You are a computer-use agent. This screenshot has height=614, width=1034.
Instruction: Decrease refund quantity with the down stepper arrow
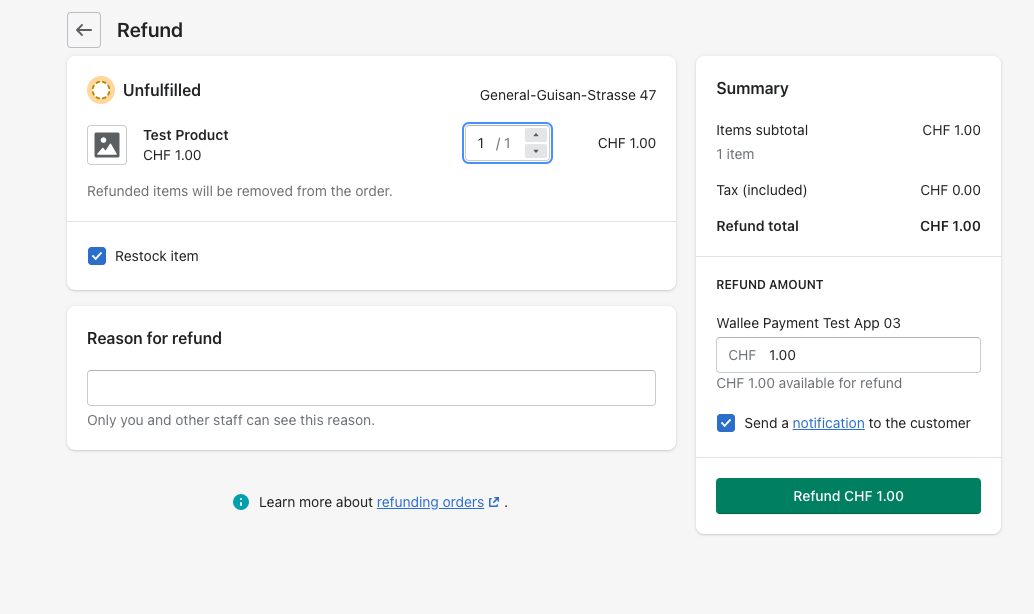point(536,151)
